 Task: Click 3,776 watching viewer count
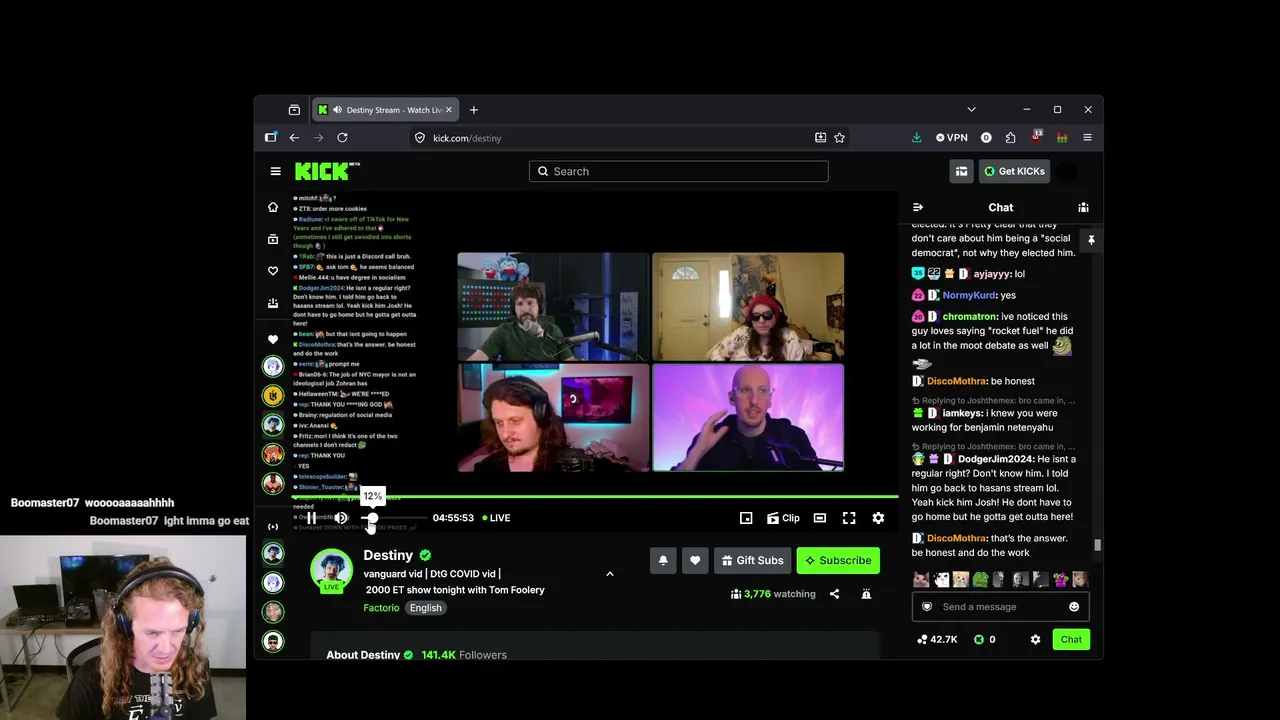point(773,594)
